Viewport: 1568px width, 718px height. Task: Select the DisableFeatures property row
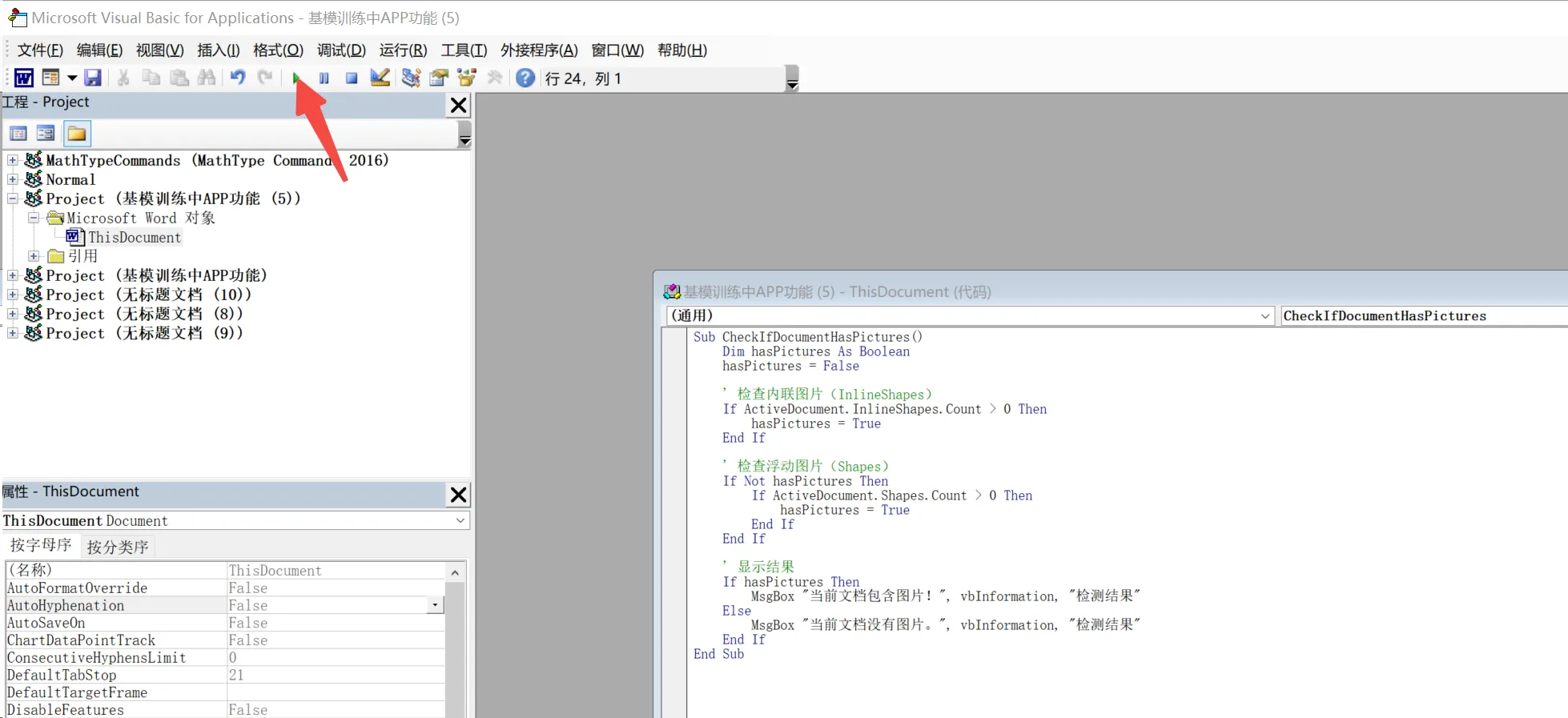pyautogui.click(x=225, y=709)
